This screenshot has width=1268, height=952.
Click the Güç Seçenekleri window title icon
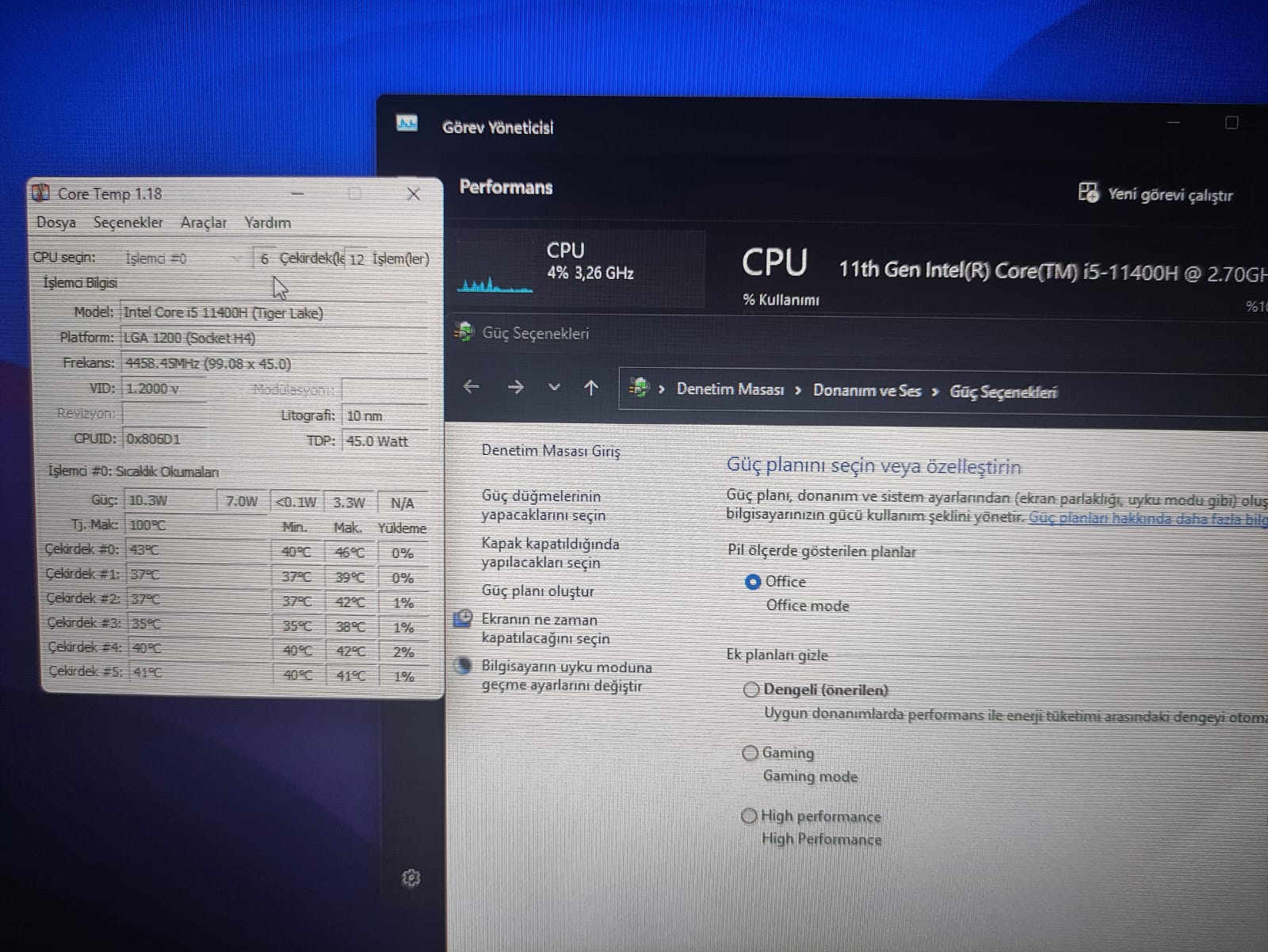click(465, 332)
